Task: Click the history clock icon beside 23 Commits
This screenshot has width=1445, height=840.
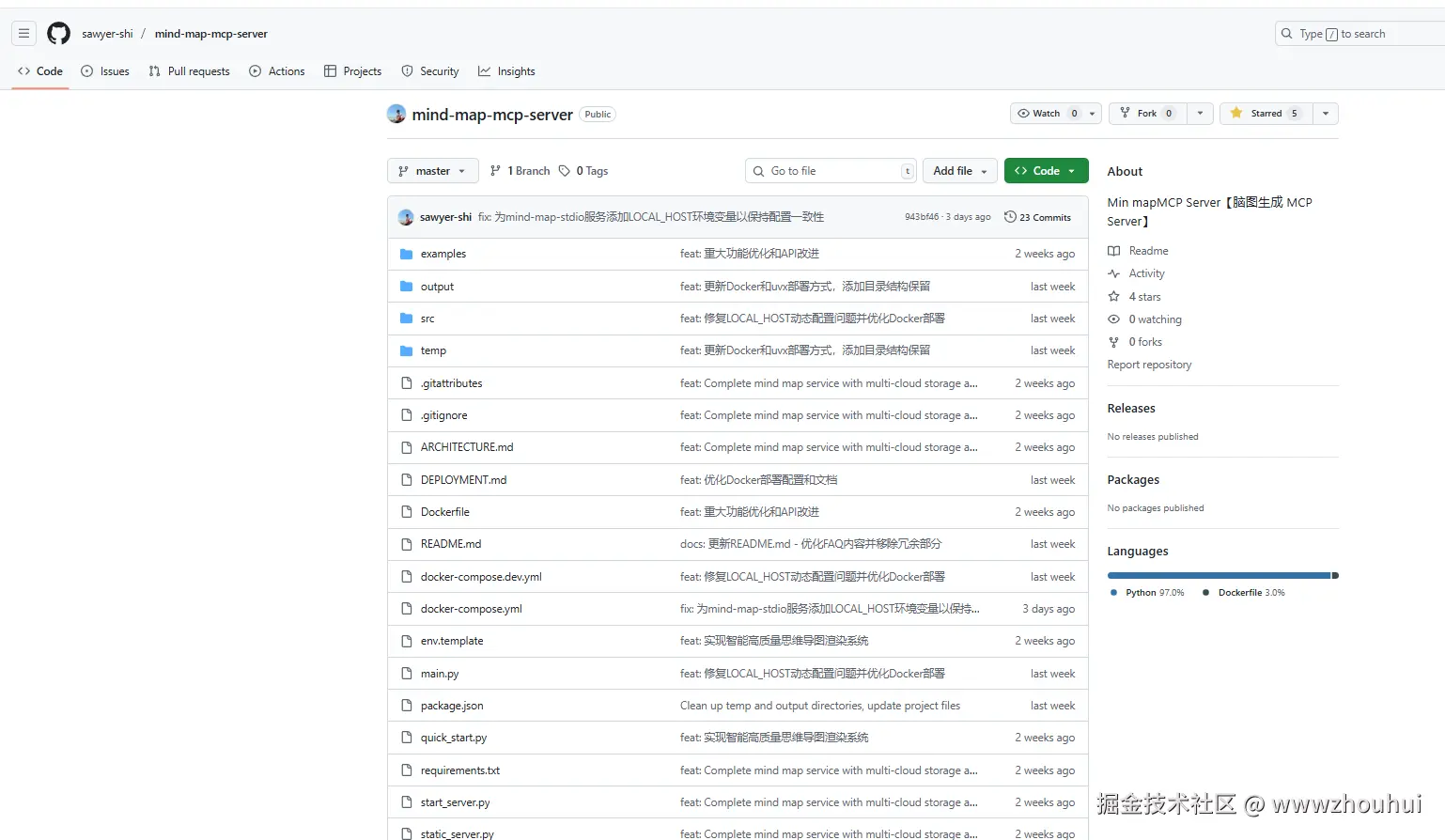Action: pyautogui.click(x=1010, y=217)
